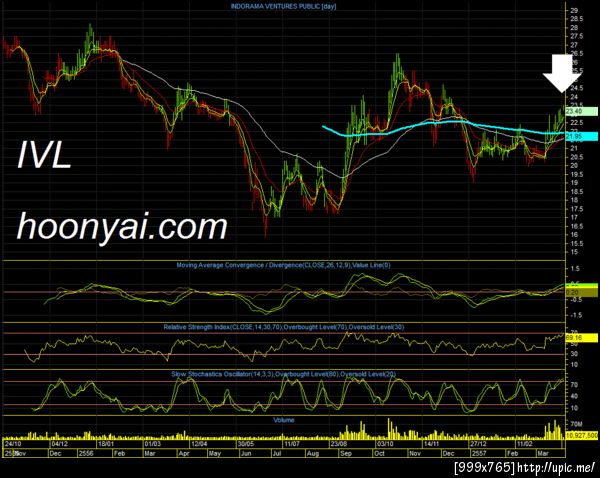Click the 11/02 date label
This screenshot has height=478, width=600.
524,444
